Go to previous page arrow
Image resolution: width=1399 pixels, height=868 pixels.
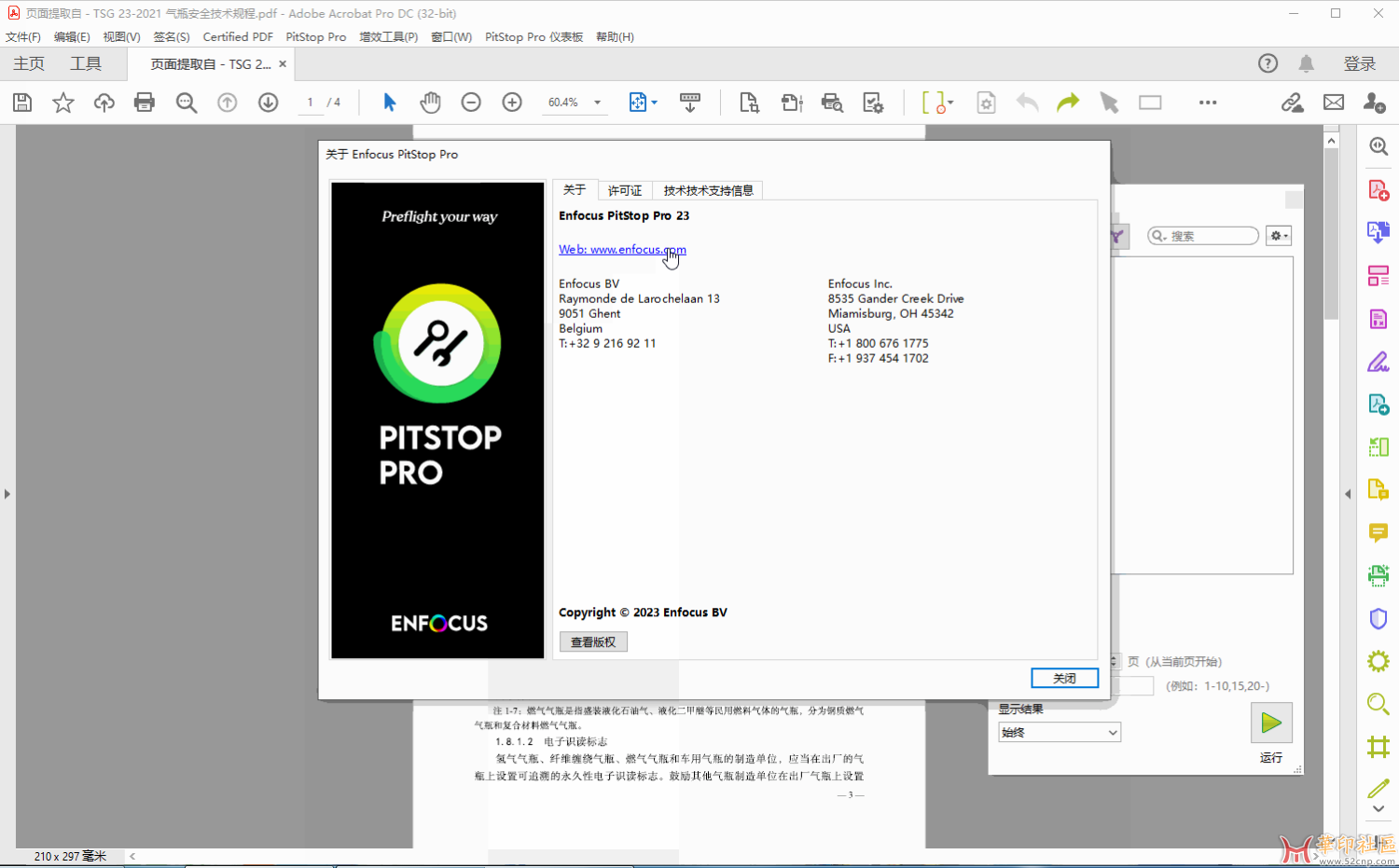(228, 103)
